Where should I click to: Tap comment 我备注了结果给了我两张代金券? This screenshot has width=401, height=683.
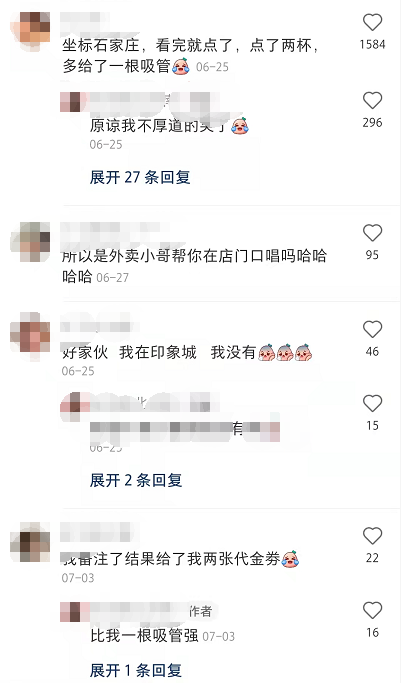[x=171, y=559]
